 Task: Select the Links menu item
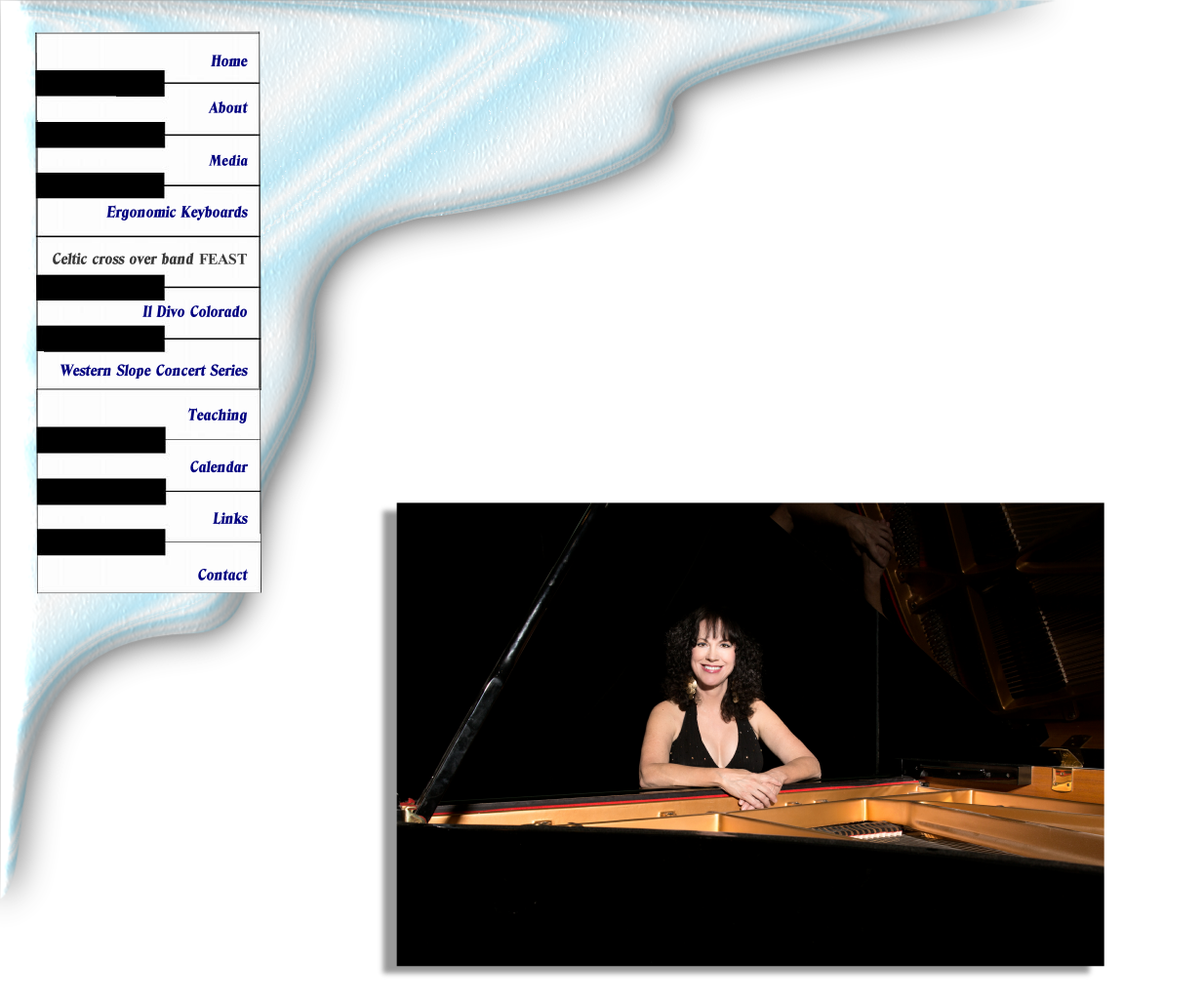[x=229, y=519]
